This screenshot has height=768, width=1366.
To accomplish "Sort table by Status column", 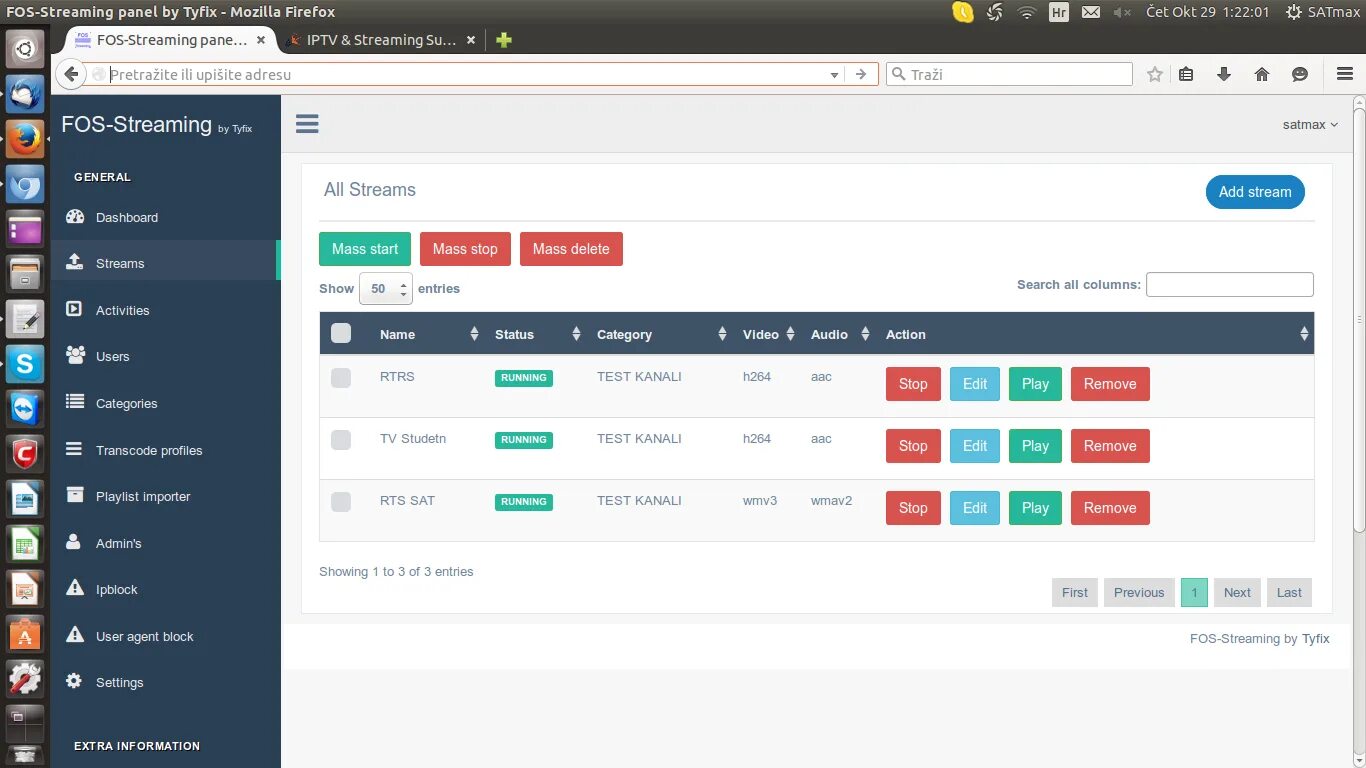I will click(537, 334).
